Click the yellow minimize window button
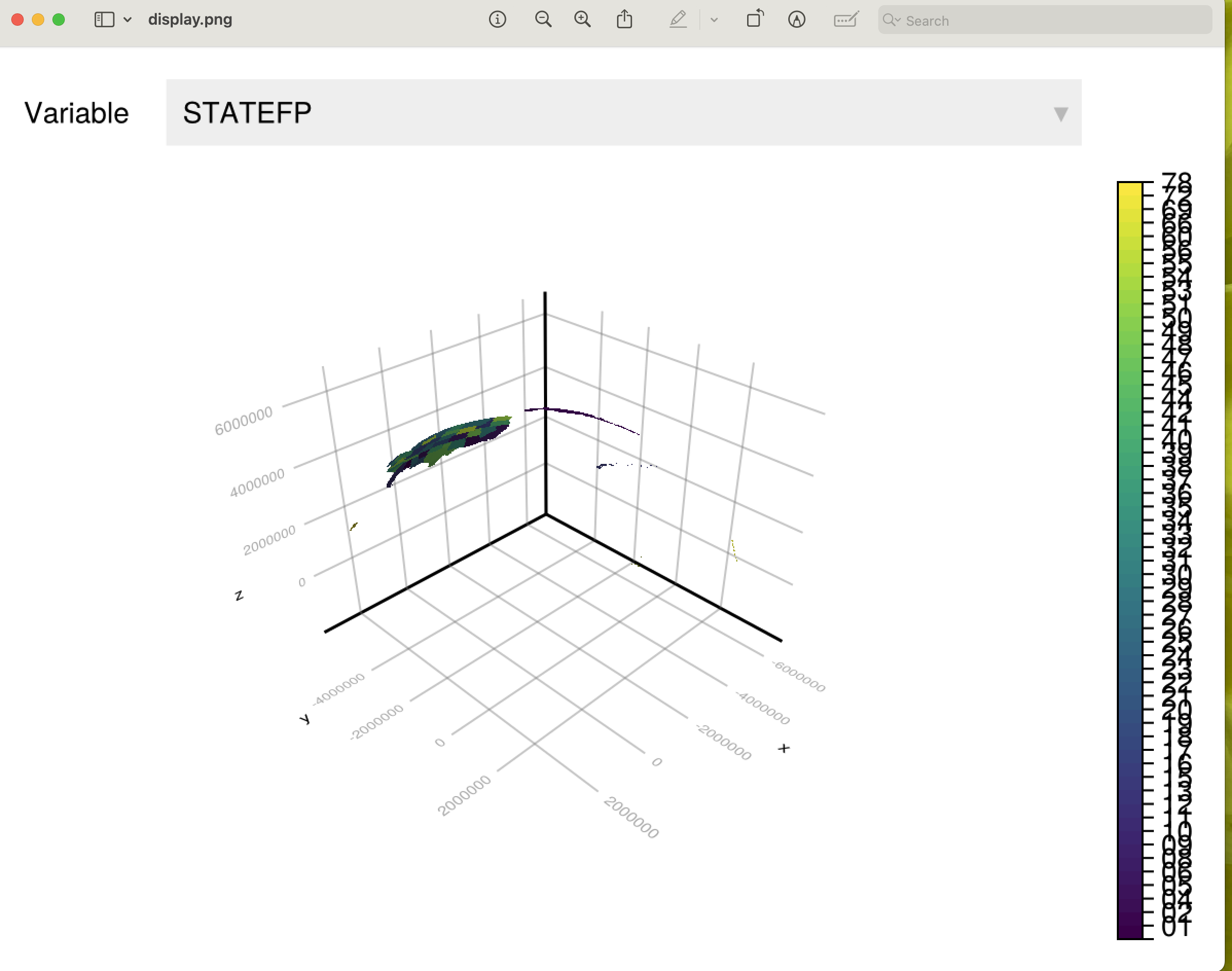Viewport: 1232px width, 971px height. (x=38, y=20)
